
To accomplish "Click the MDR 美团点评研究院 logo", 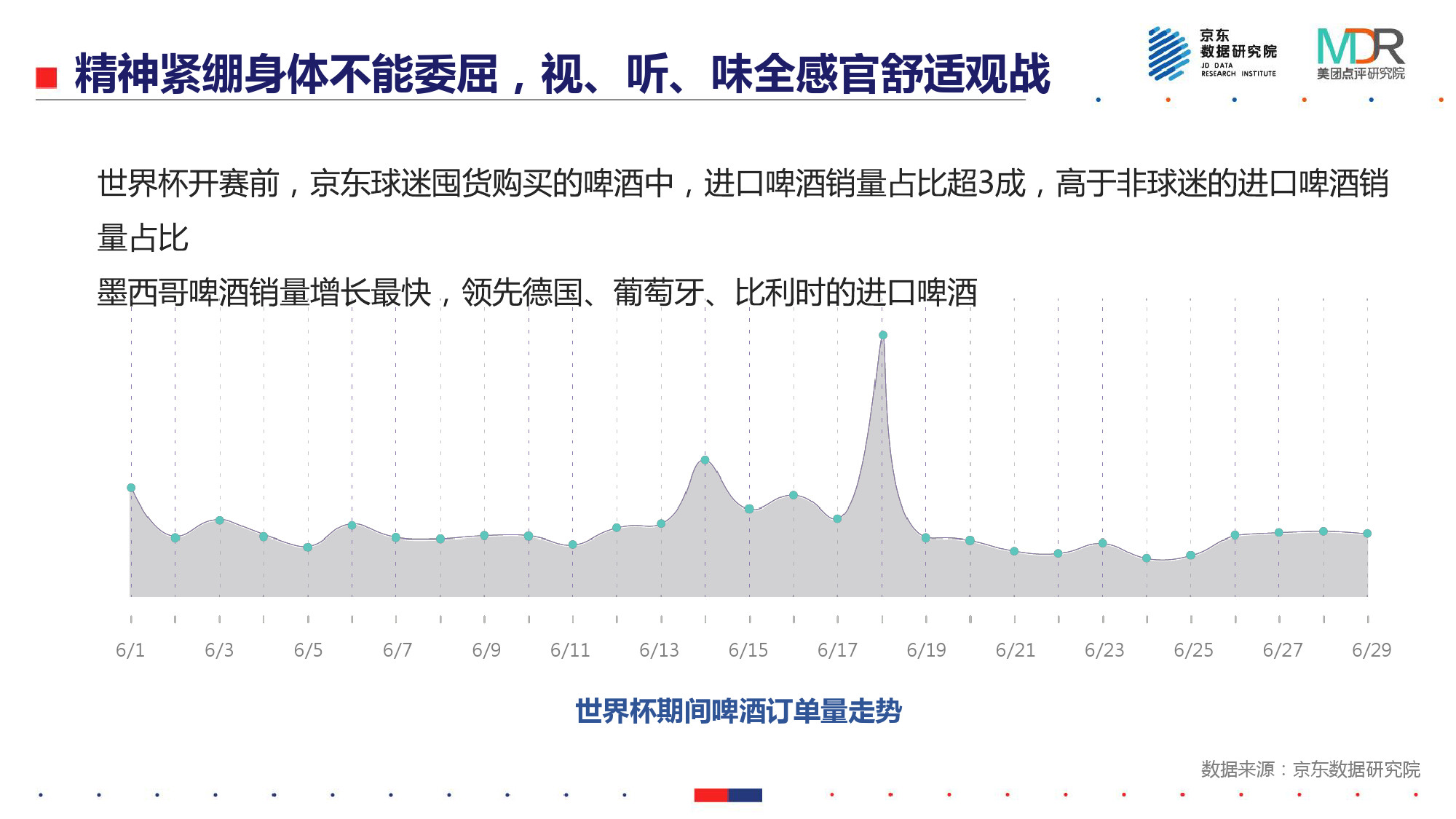I will (x=1361, y=54).
